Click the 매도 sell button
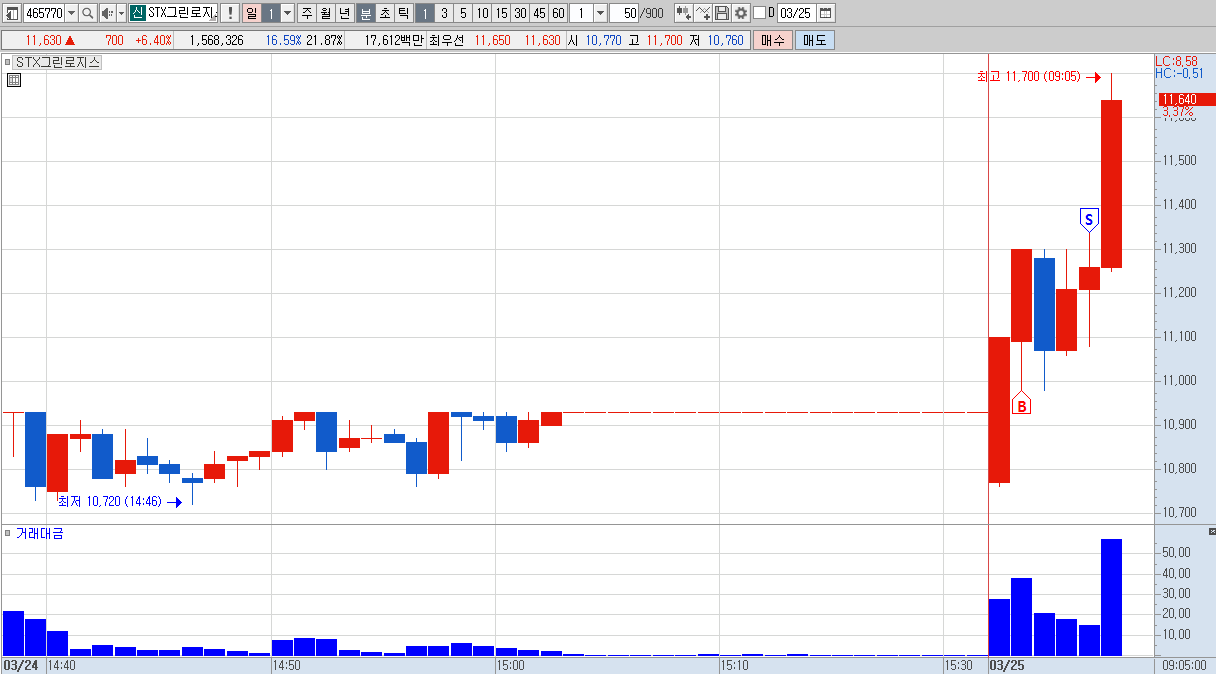The image size is (1216, 674). (x=815, y=40)
